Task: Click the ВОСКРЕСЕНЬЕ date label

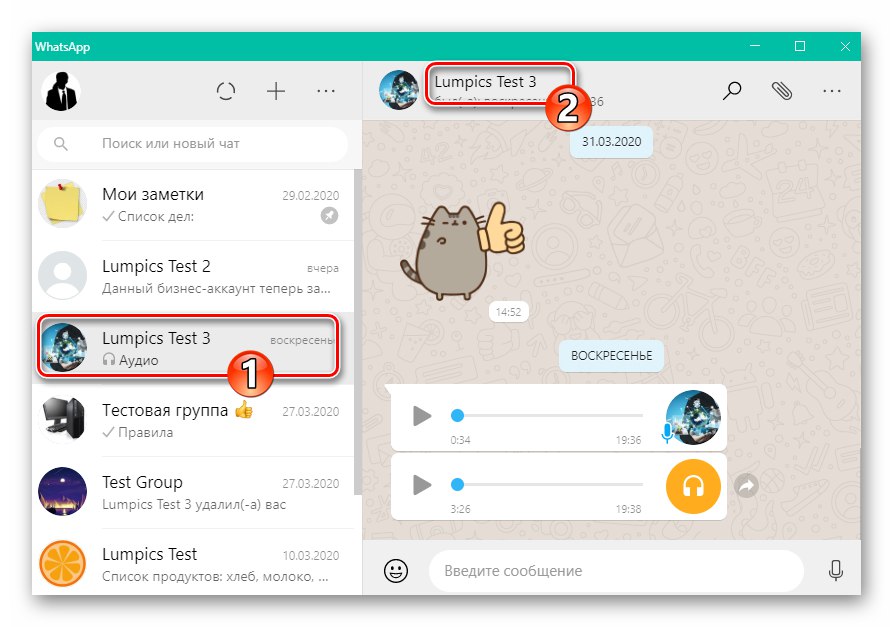Action: pyautogui.click(x=611, y=356)
